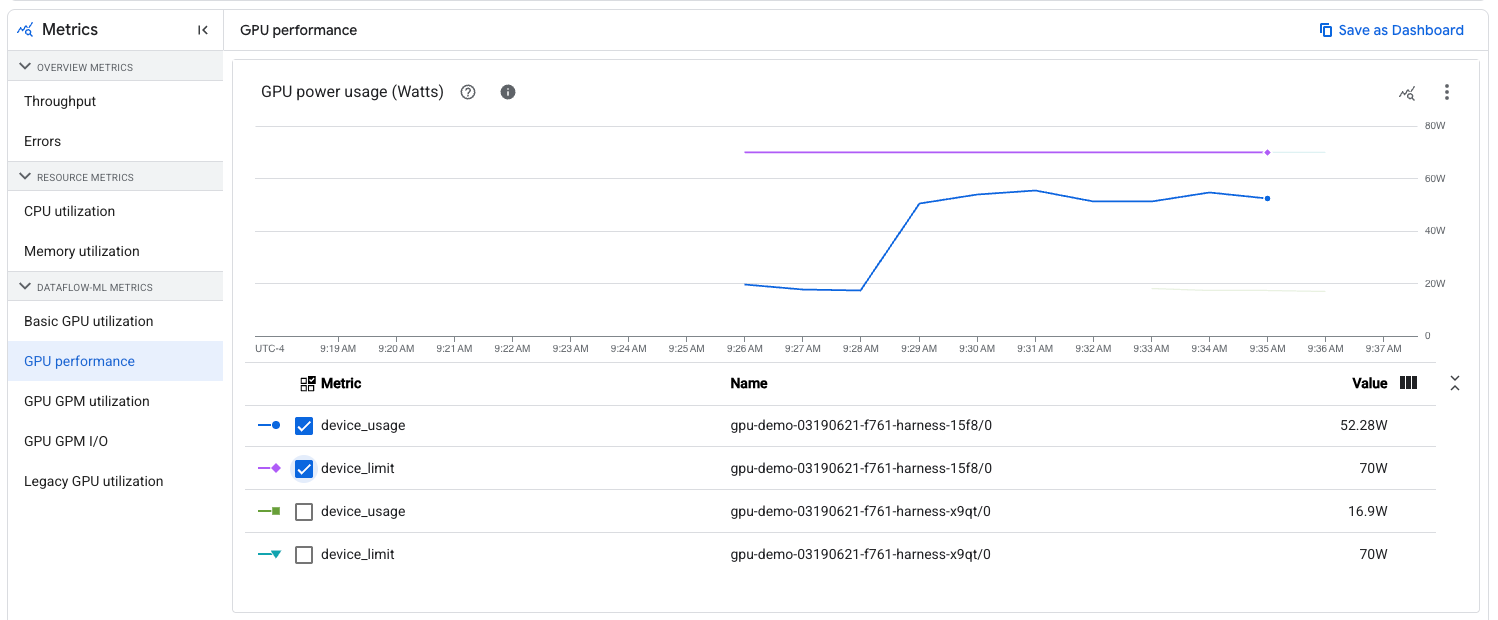The width and height of the screenshot is (1498, 620).
Task: Collapse the OVERVIEW METRICS section
Action: pos(24,66)
